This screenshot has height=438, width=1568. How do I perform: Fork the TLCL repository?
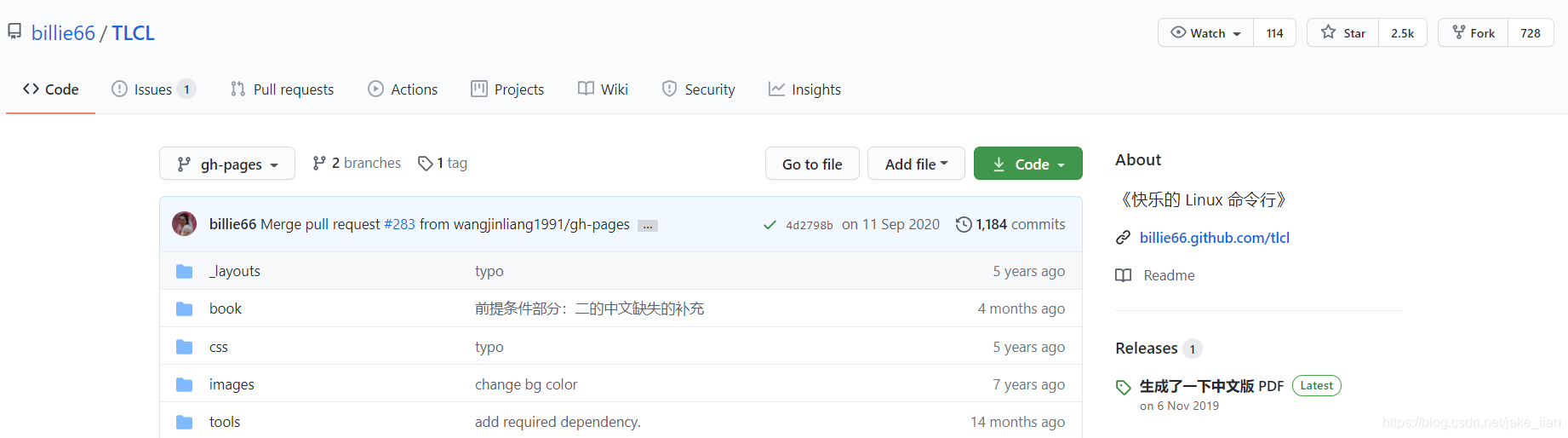click(1473, 32)
